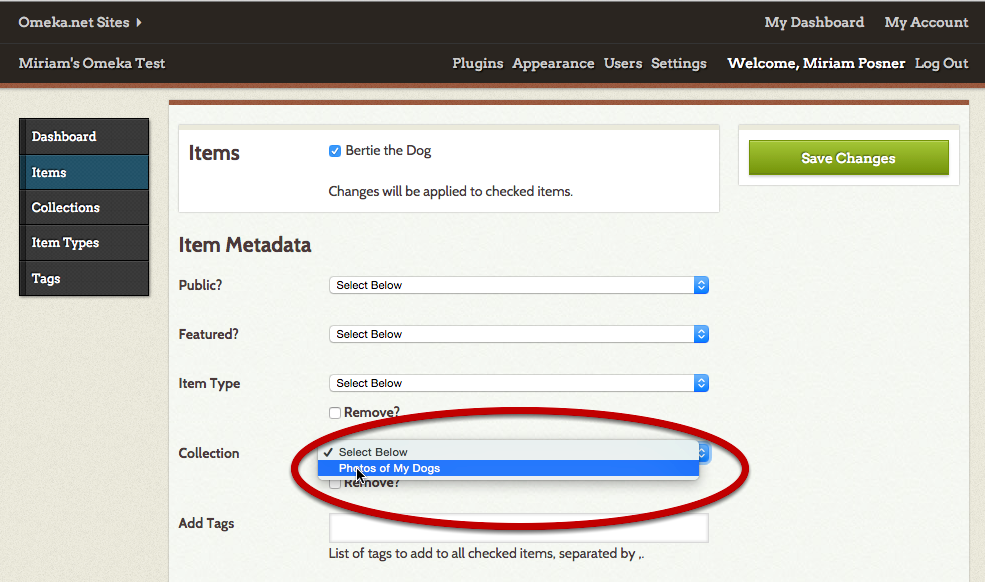Open the Item Type dropdown
This screenshot has width=987, height=583.
[518, 383]
